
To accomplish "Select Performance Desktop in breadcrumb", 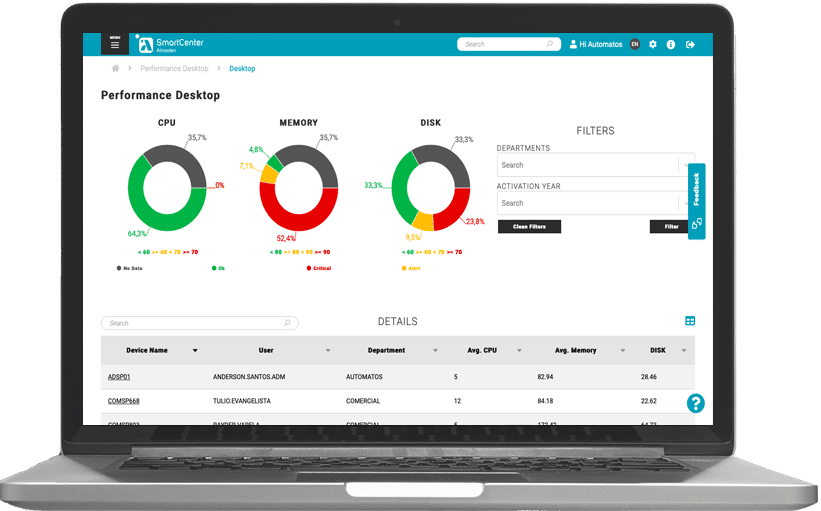I will pos(174,69).
